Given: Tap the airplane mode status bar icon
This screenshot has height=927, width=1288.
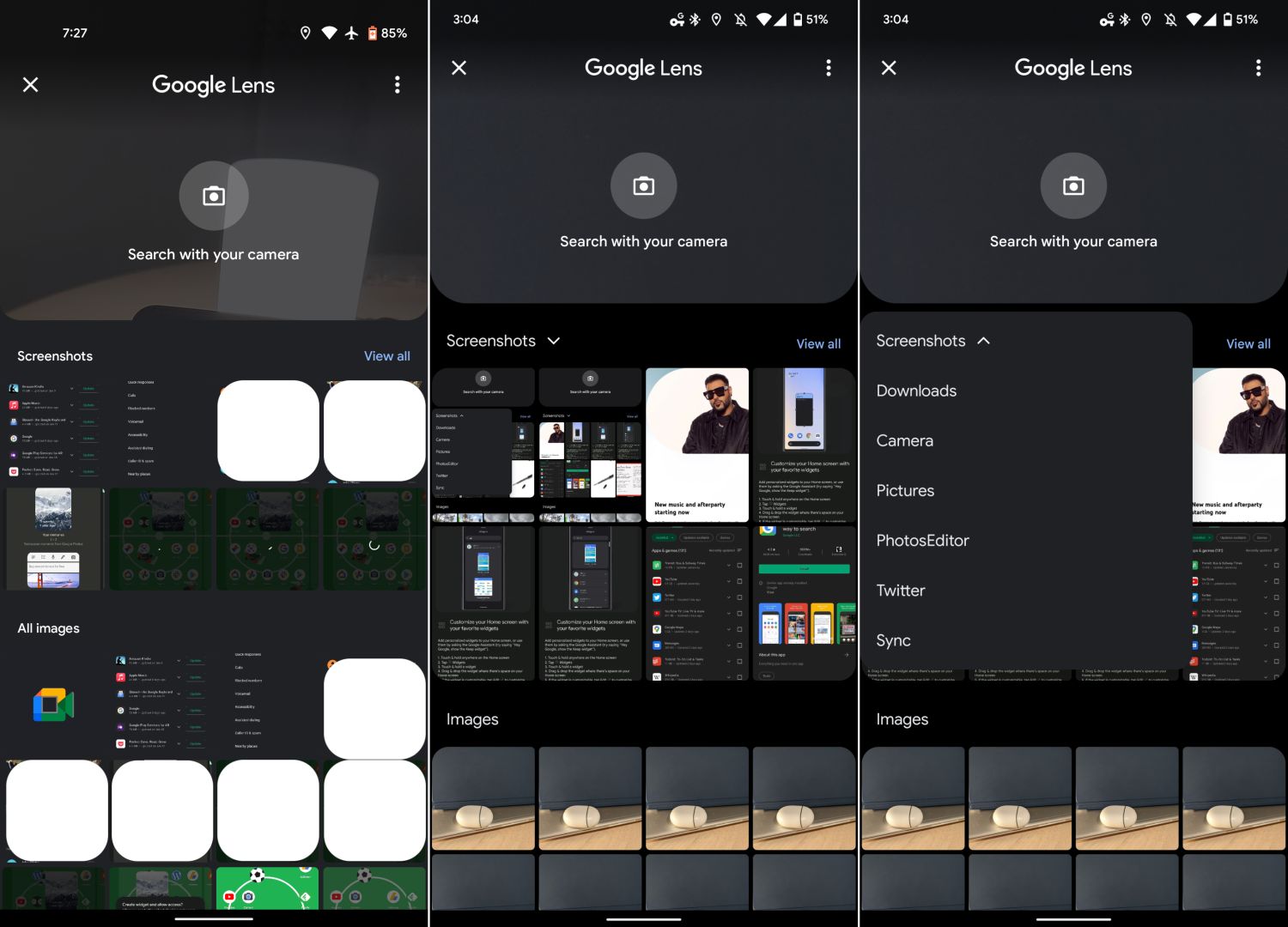Looking at the screenshot, I should (351, 33).
